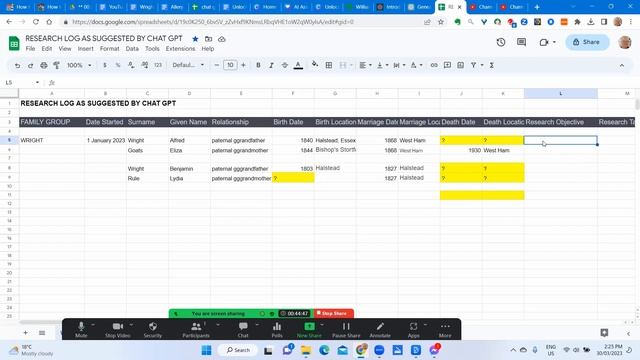Open the zoom 100% dropdown

[x=79, y=65]
